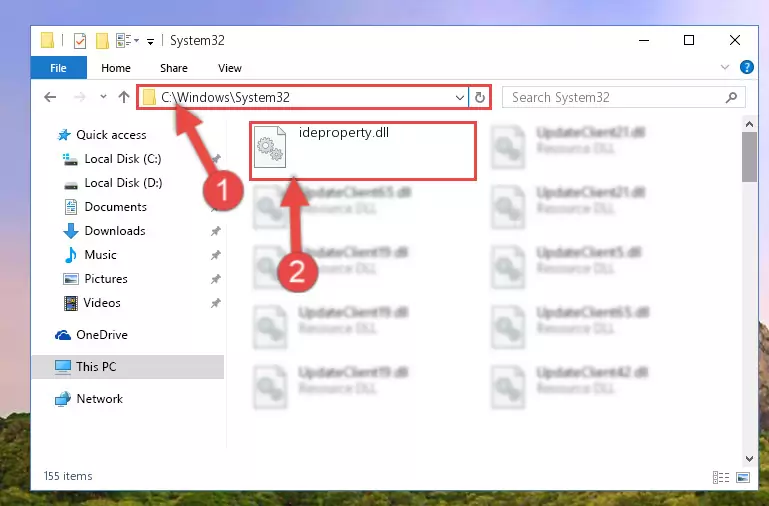Select OneDrive in the navigation pane

102,335
